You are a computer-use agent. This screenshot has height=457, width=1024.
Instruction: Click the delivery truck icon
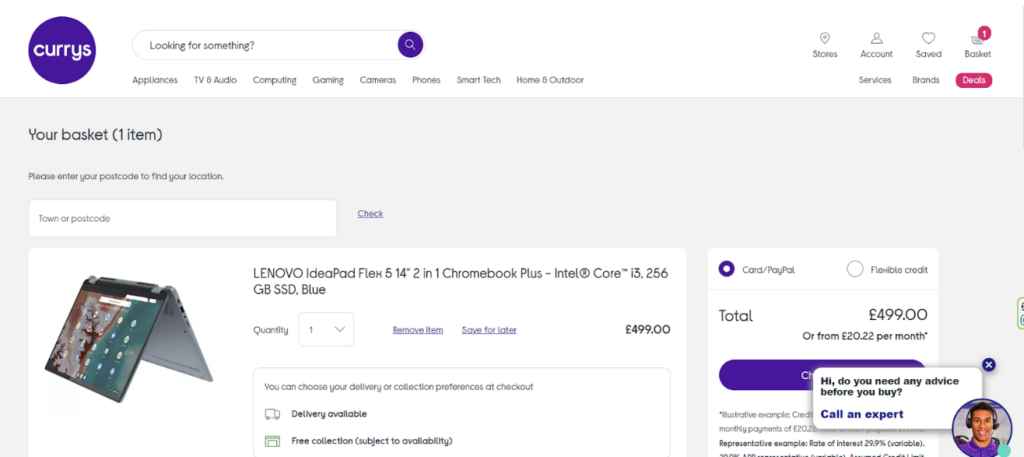[272, 414]
